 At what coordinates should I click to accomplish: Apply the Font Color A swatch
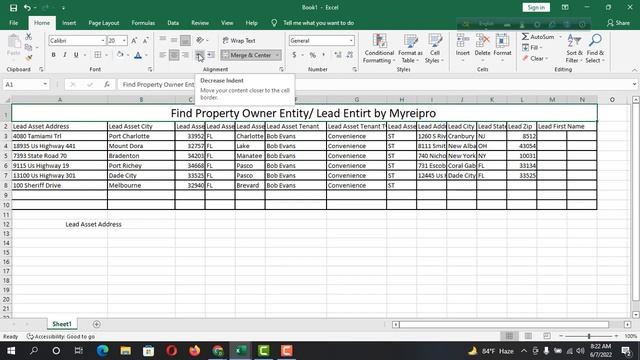click(138, 55)
